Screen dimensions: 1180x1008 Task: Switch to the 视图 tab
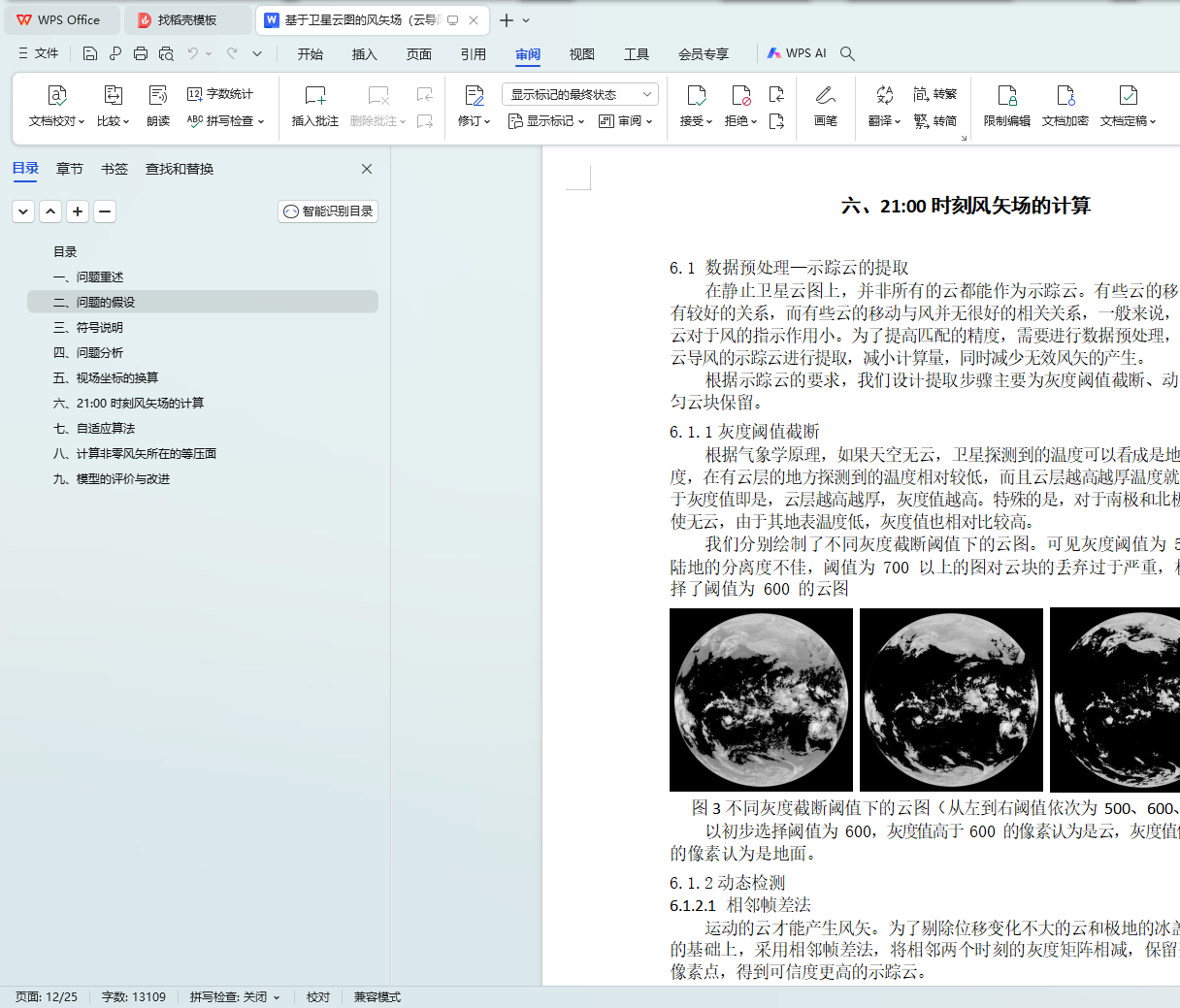(x=582, y=54)
